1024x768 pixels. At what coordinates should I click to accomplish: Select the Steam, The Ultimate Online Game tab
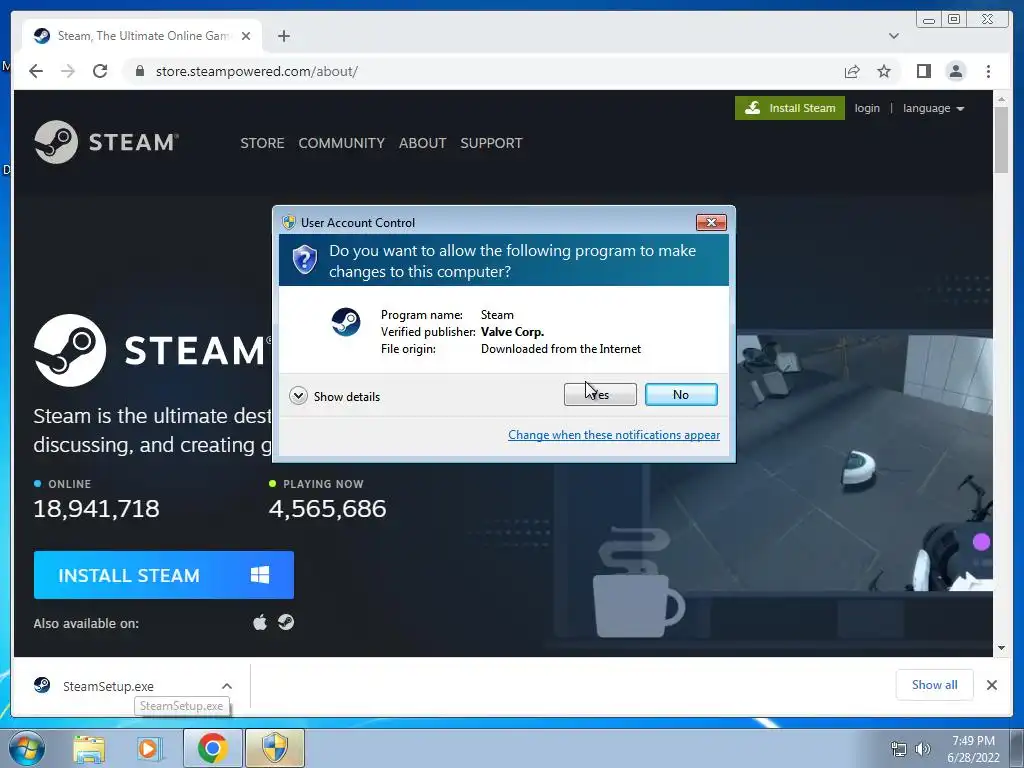pos(142,36)
